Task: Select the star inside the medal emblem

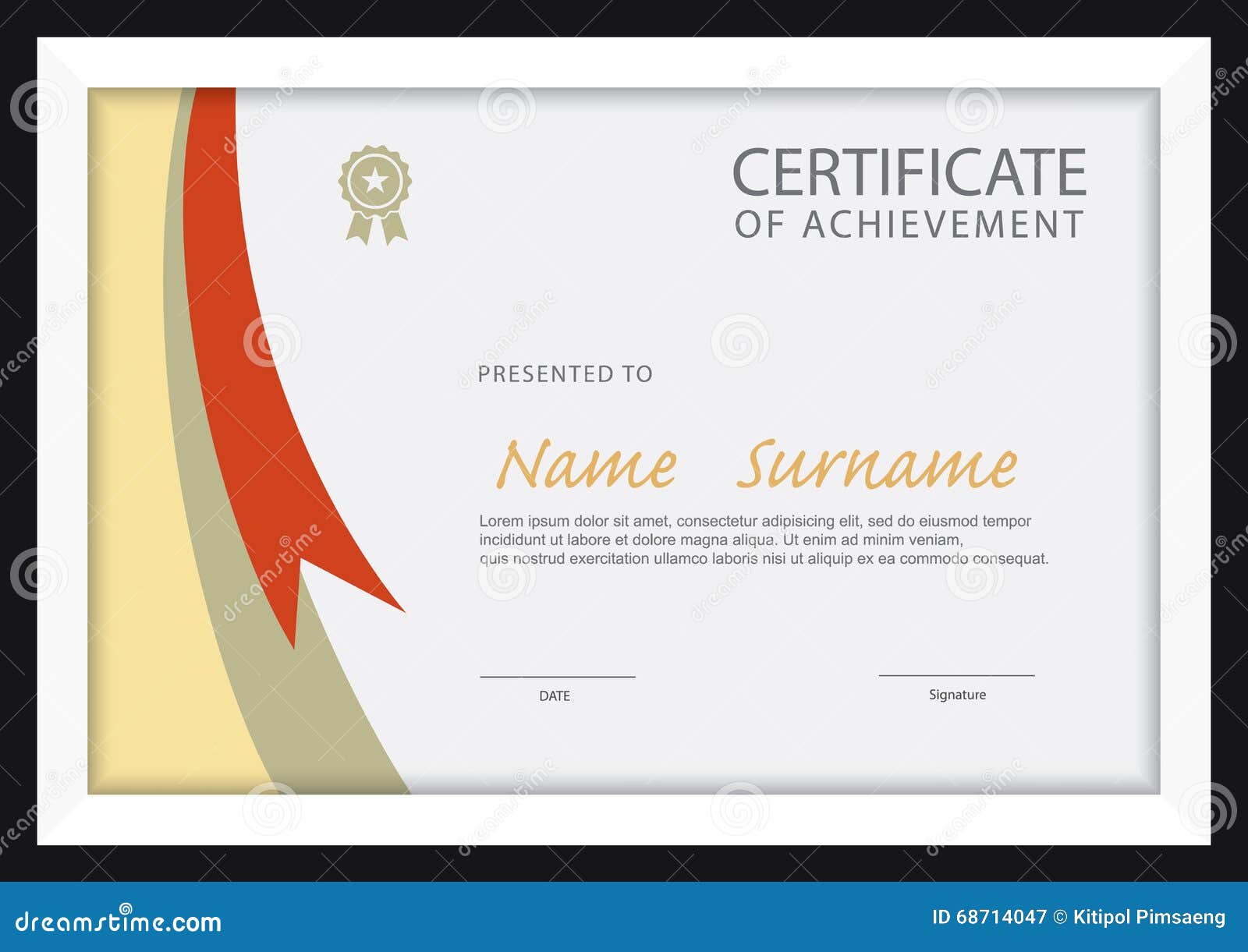Action: point(375,181)
